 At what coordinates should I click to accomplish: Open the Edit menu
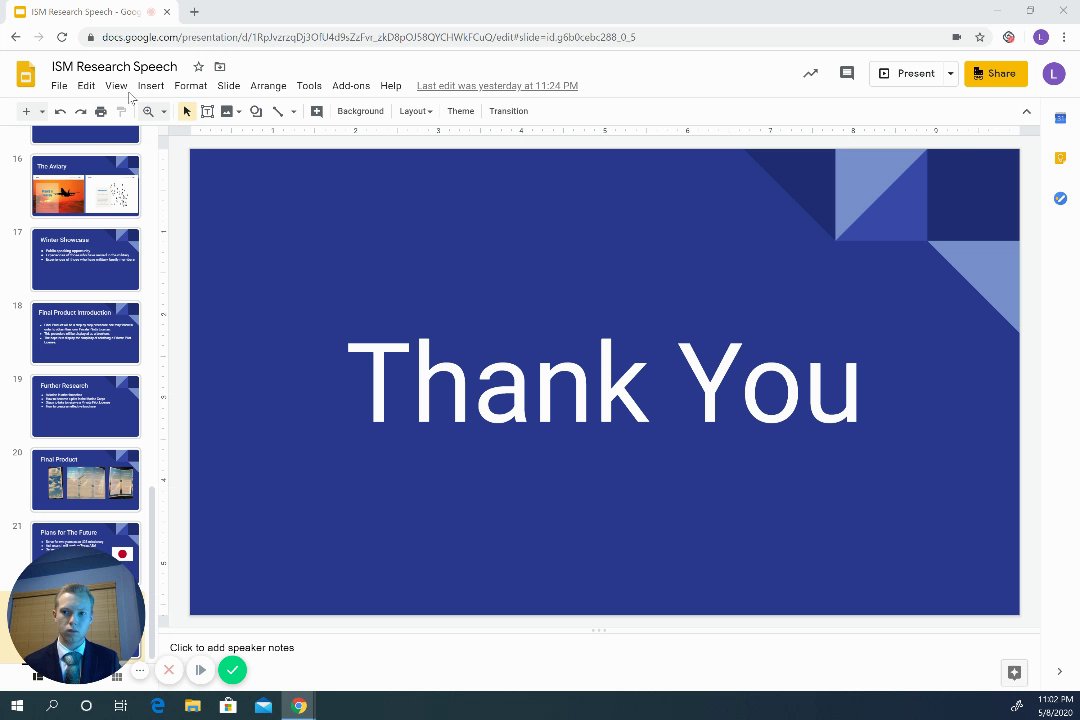86,86
